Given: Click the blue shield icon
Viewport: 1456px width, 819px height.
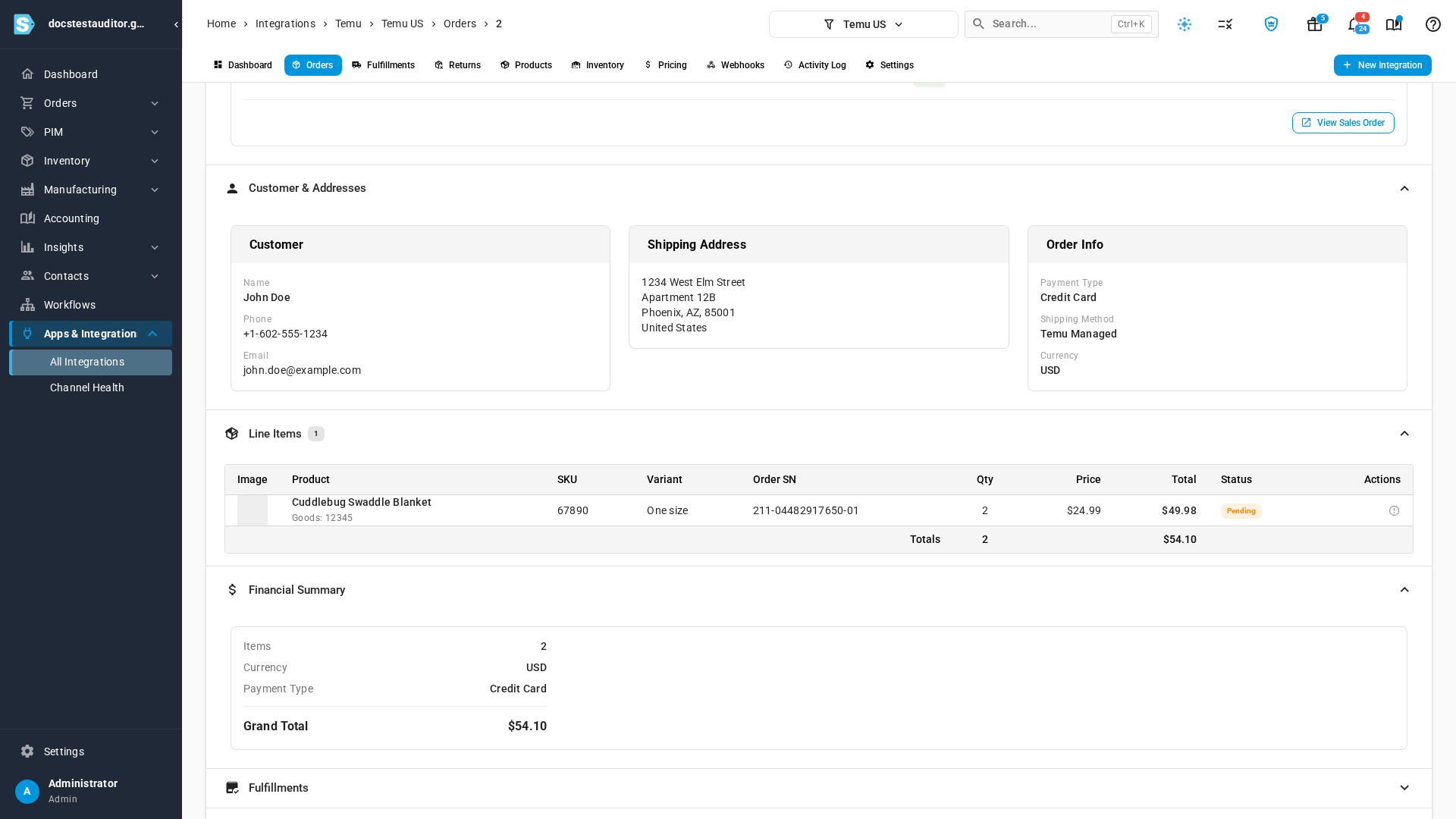Looking at the screenshot, I should (1271, 24).
